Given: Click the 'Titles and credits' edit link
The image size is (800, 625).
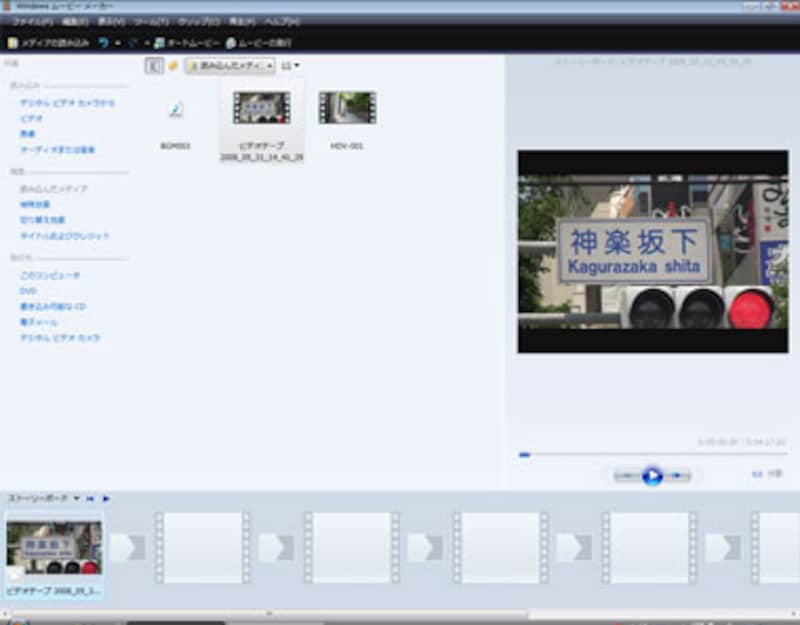Looking at the screenshot, I should click(65, 236).
